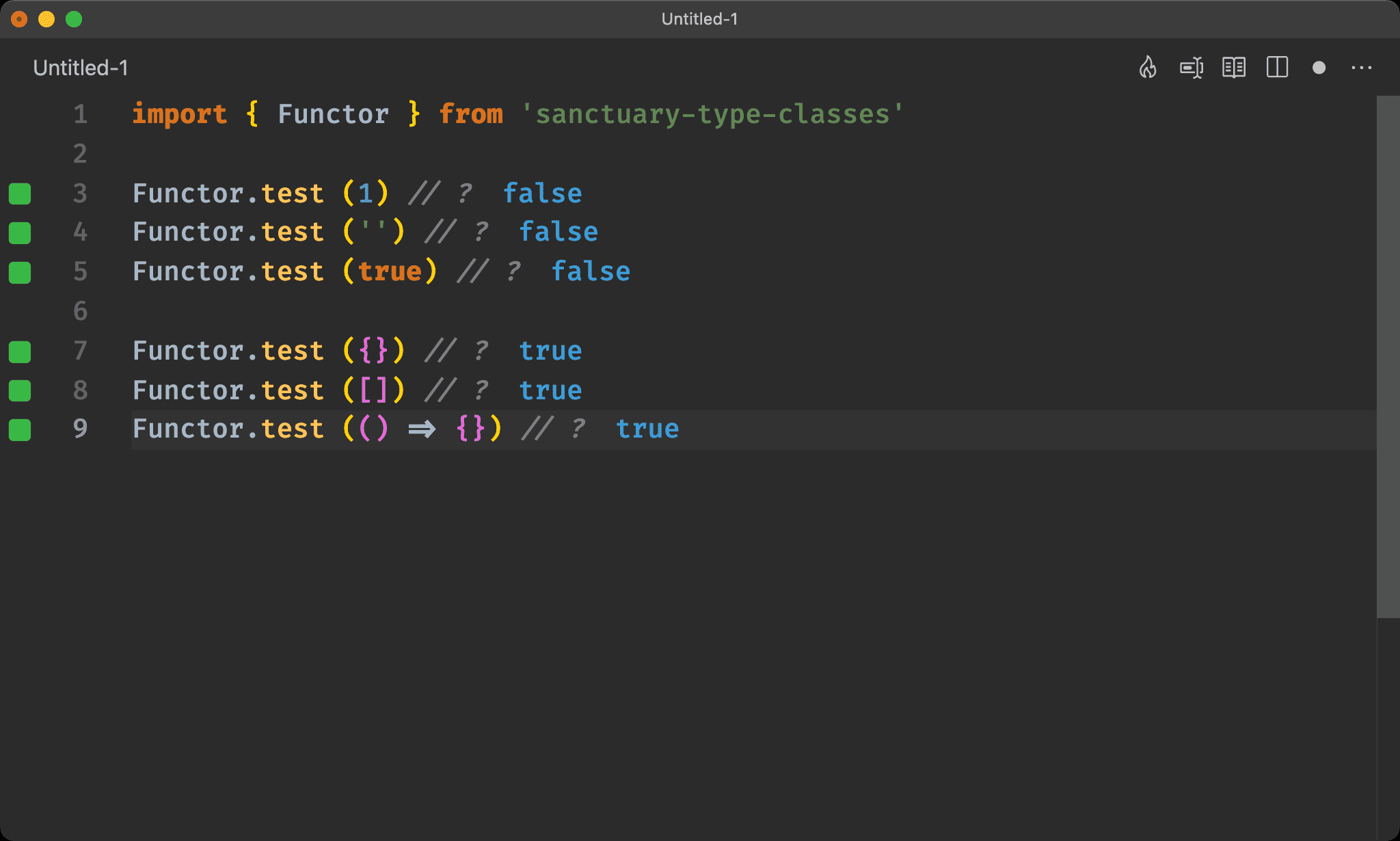Image resolution: width=1400 pixels, height=841 pixels.
Task: Click the green coverage marker on line 7
Action: coord(20,352)
